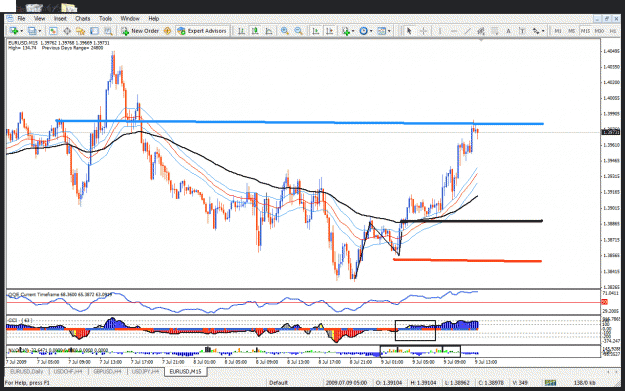Expand the Profiles dropdown arrow
This screenshot has width=625, height=391.
coord(39,31)
